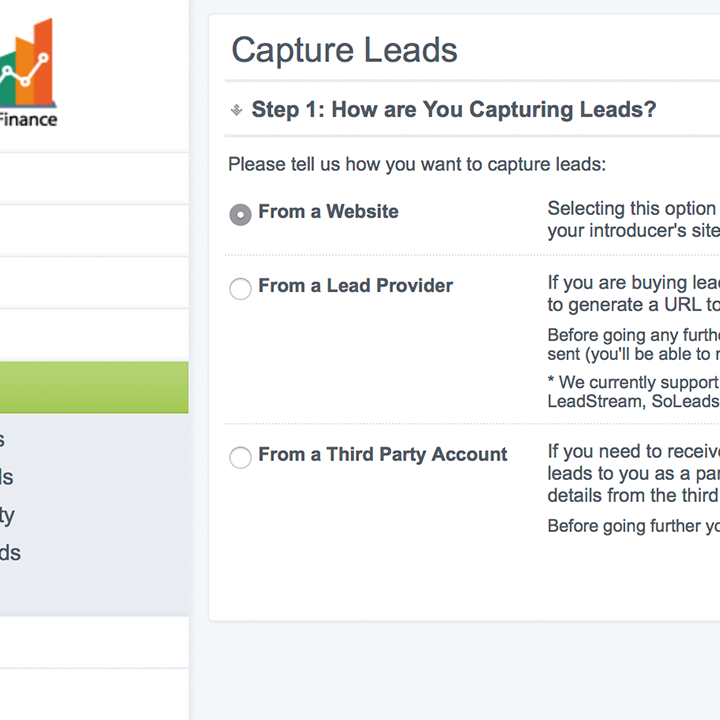Screen dimensions: 720x720
Task: Open the sidebar submenu item ending in "ls"
Action: coord(6,478)
